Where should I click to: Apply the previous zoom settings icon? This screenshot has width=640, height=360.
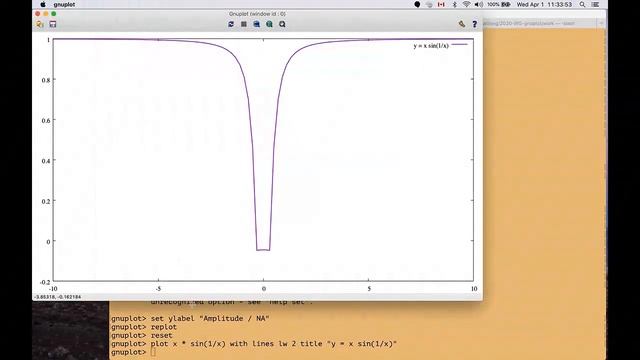coord(256,24)
